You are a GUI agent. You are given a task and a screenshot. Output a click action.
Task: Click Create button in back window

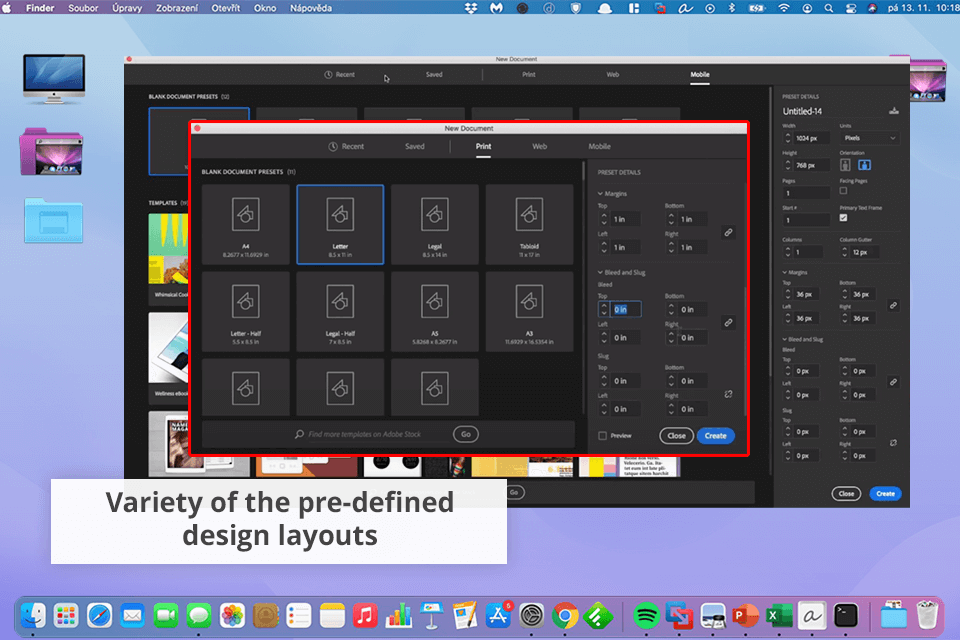885,494
